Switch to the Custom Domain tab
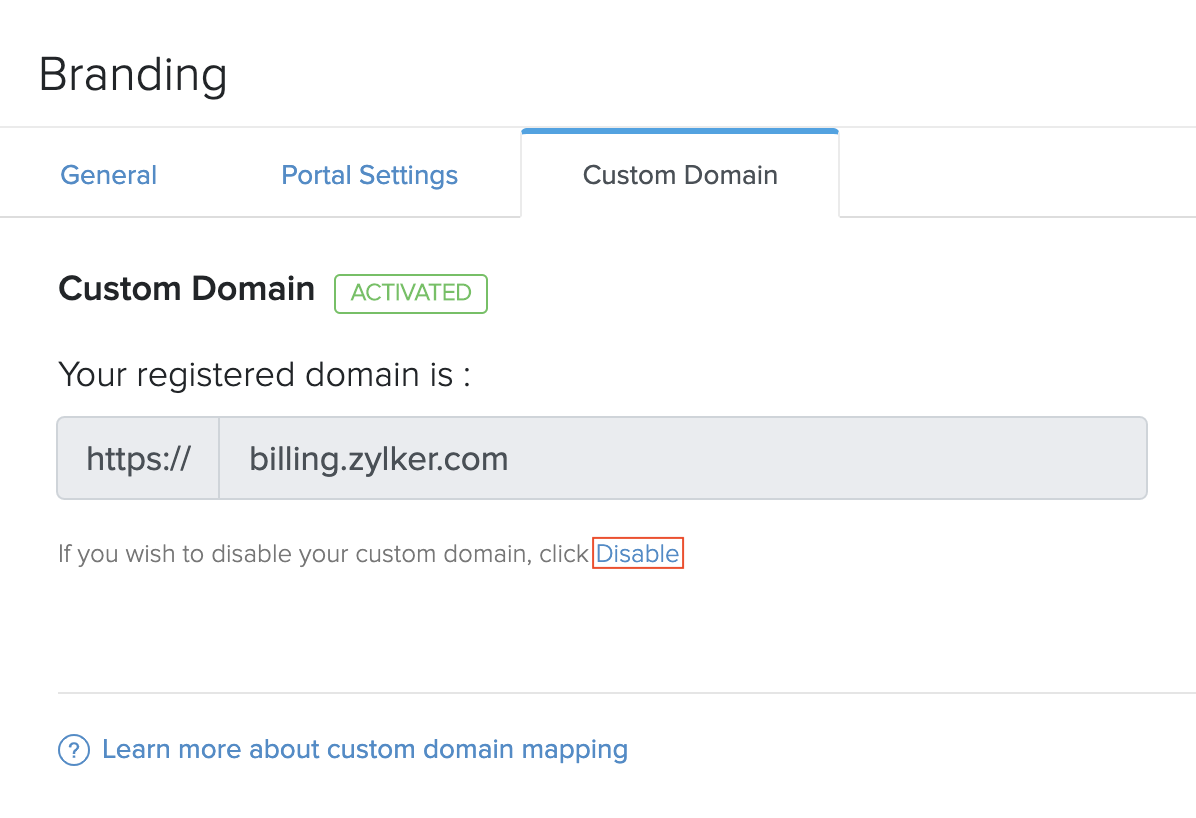The width and height of the screenshot is (1196, 818). (x=680, y=175)
